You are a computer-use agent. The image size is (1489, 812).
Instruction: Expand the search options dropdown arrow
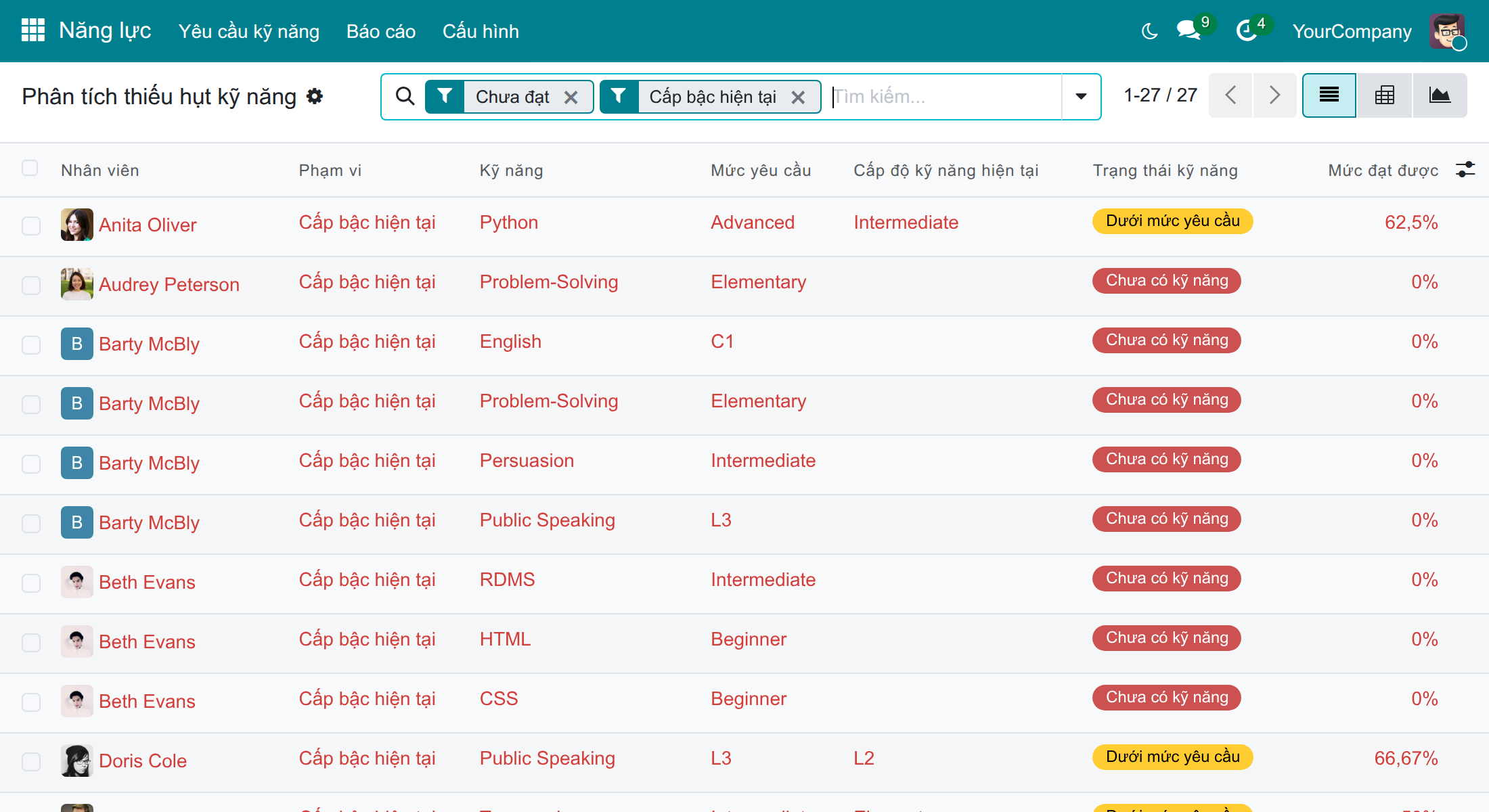coord(1081,97)
